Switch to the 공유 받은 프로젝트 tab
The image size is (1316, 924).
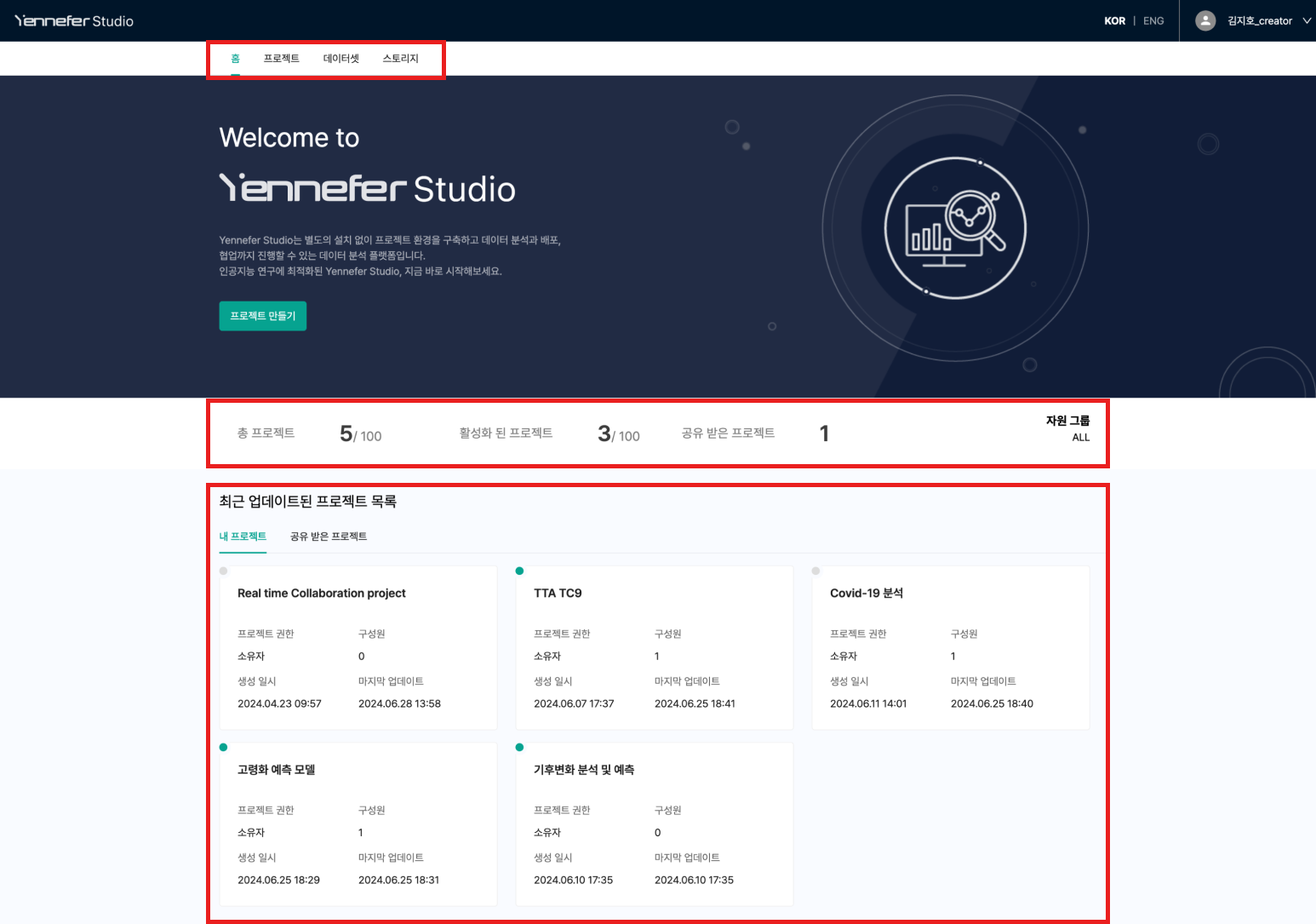tap(328, 536)
